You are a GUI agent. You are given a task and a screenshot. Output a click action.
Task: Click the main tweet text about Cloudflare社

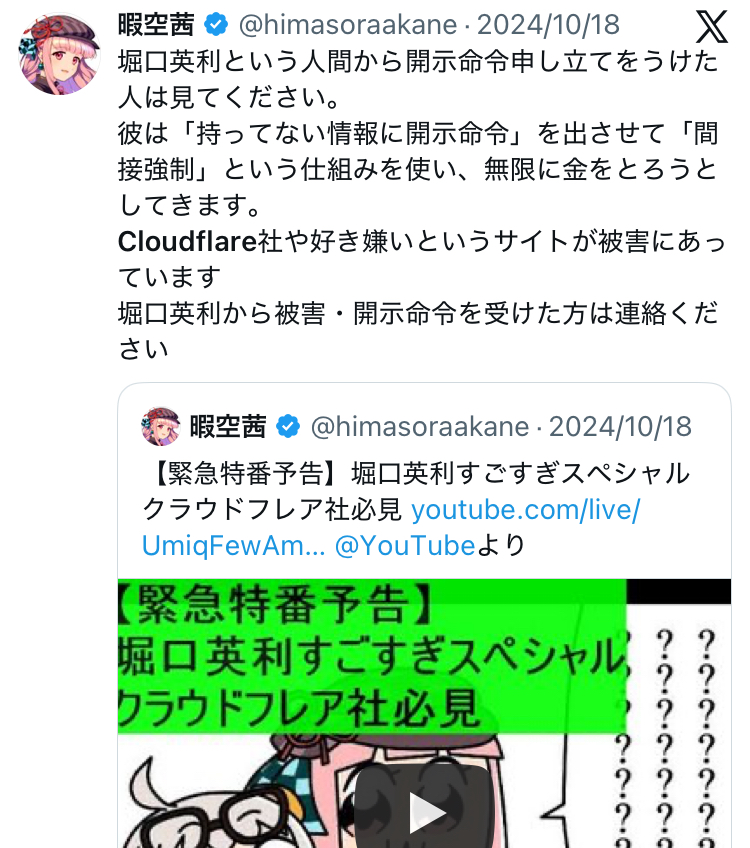click(x=422, y=259)
